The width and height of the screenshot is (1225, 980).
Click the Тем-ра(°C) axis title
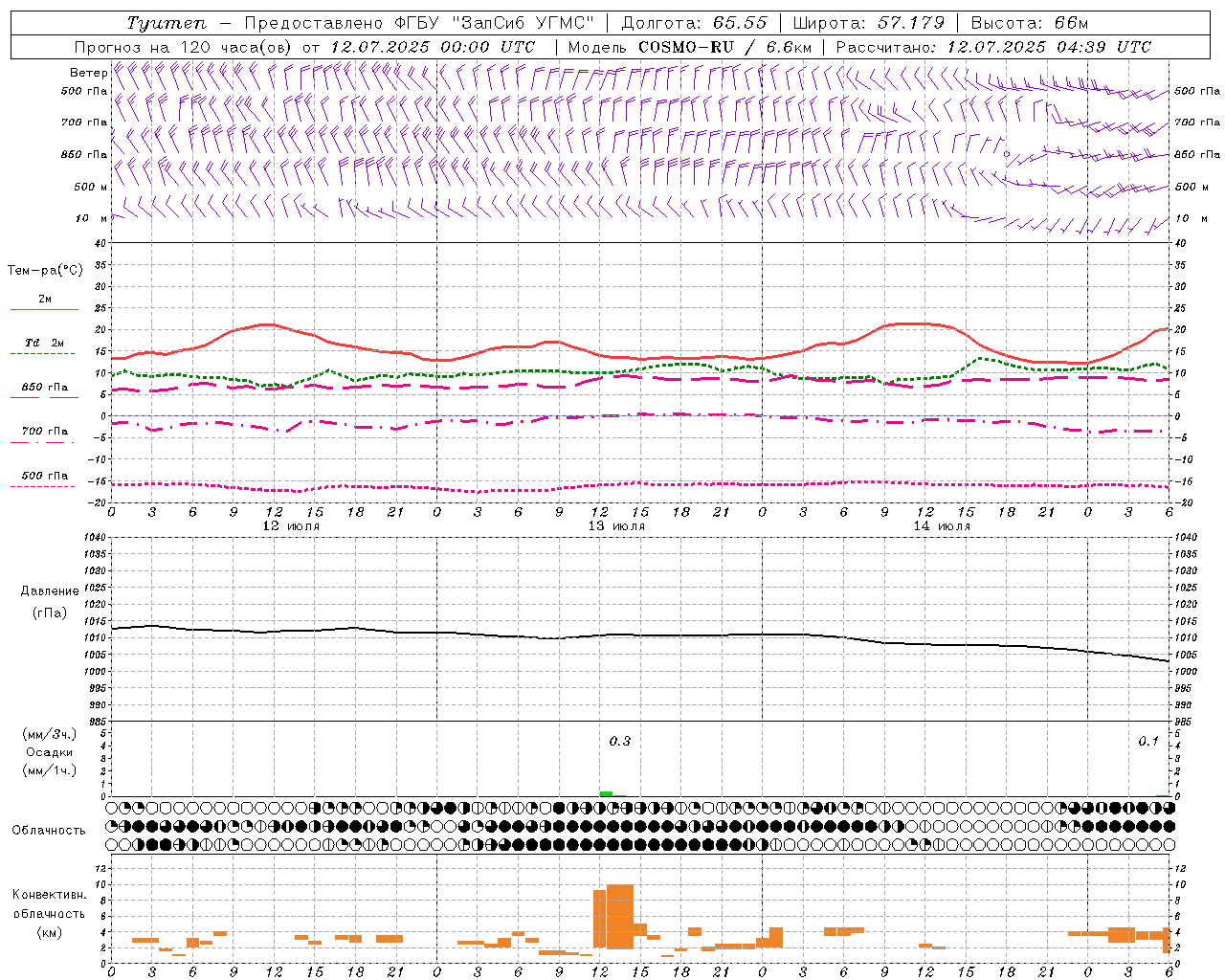point(45,271)
